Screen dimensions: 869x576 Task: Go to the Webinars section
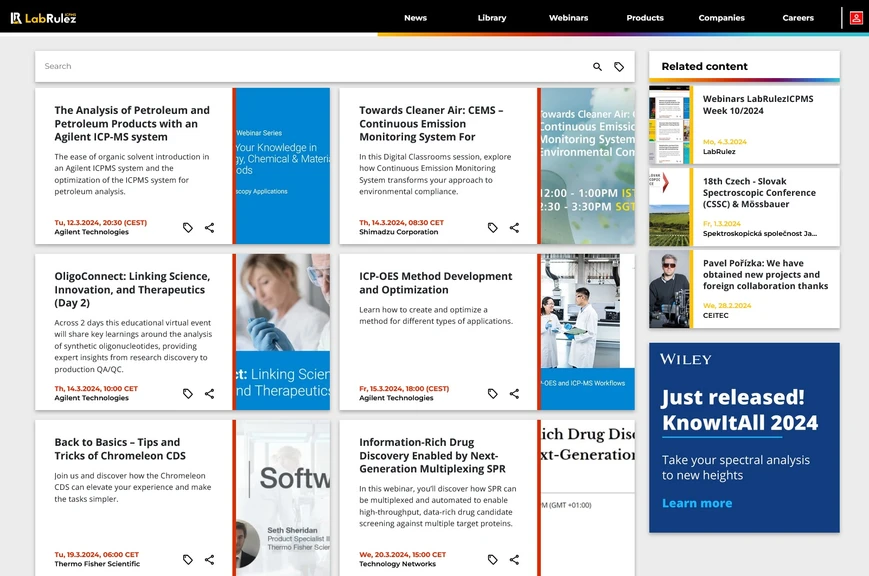[x=569, y=18]
